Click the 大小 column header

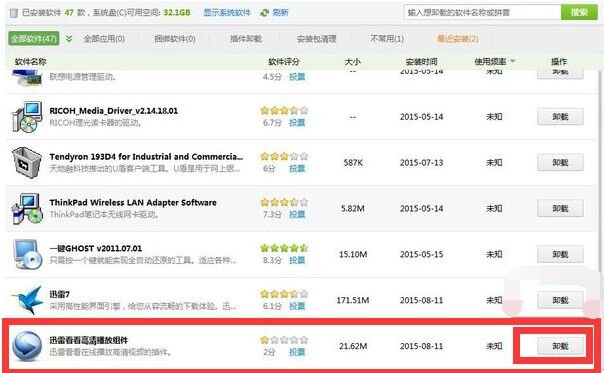tap(352, 62)
